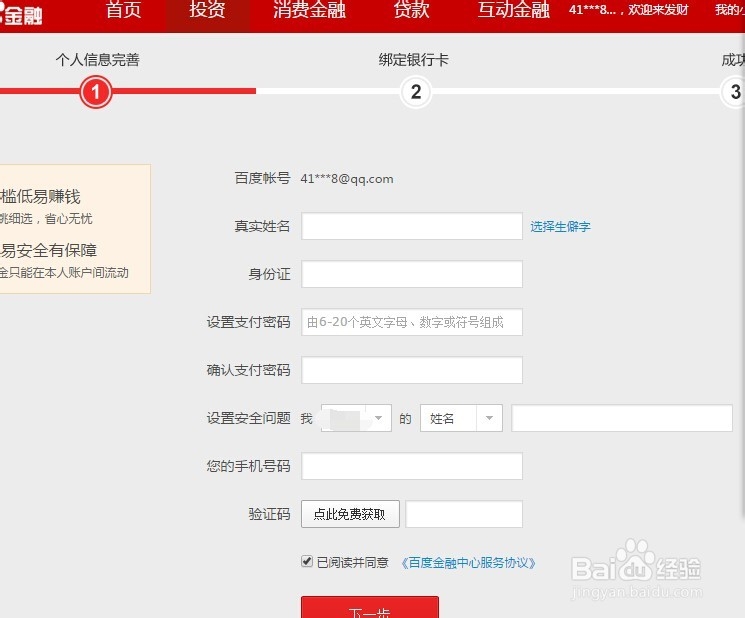
Task: Focus the 身份证 input field
Action: pyautogui.click(x=412, y=274)
